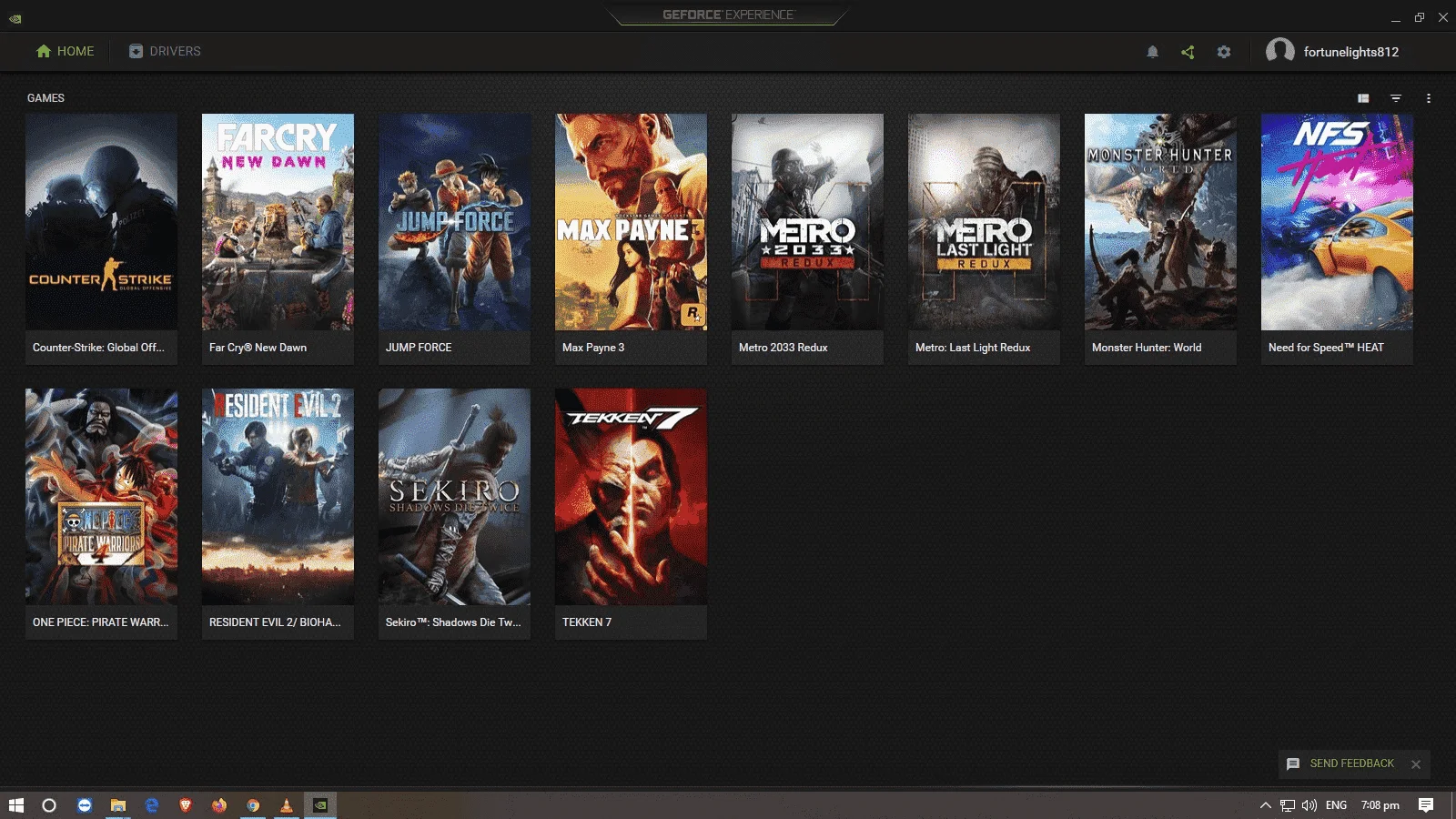Open the Settings gear icon
The width and height of the screenshot is (1456, 819).
pyautogui.click(x=1224, y=53)
